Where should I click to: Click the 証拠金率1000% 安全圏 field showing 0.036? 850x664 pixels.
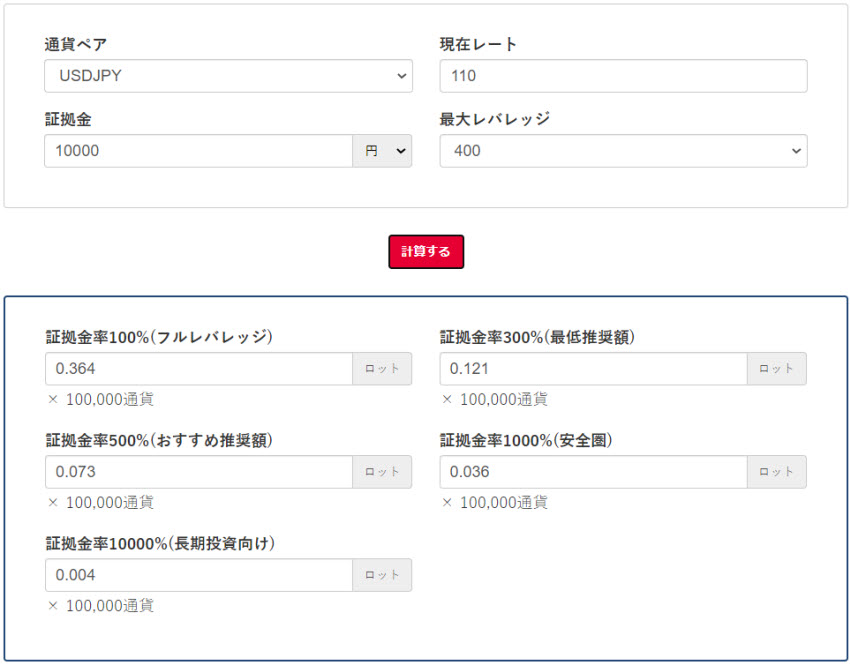593,472
